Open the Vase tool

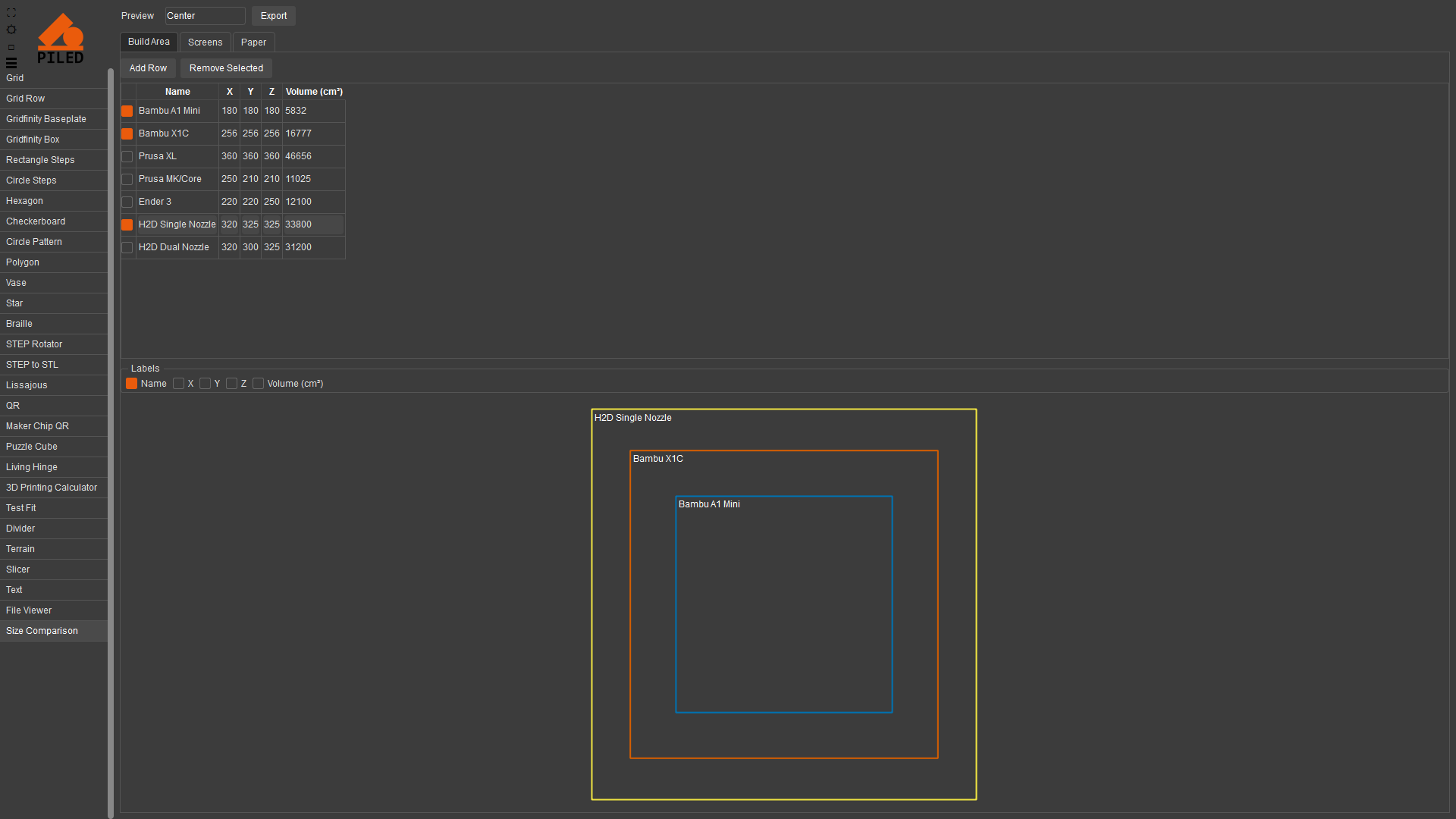(x=54, y=283)
